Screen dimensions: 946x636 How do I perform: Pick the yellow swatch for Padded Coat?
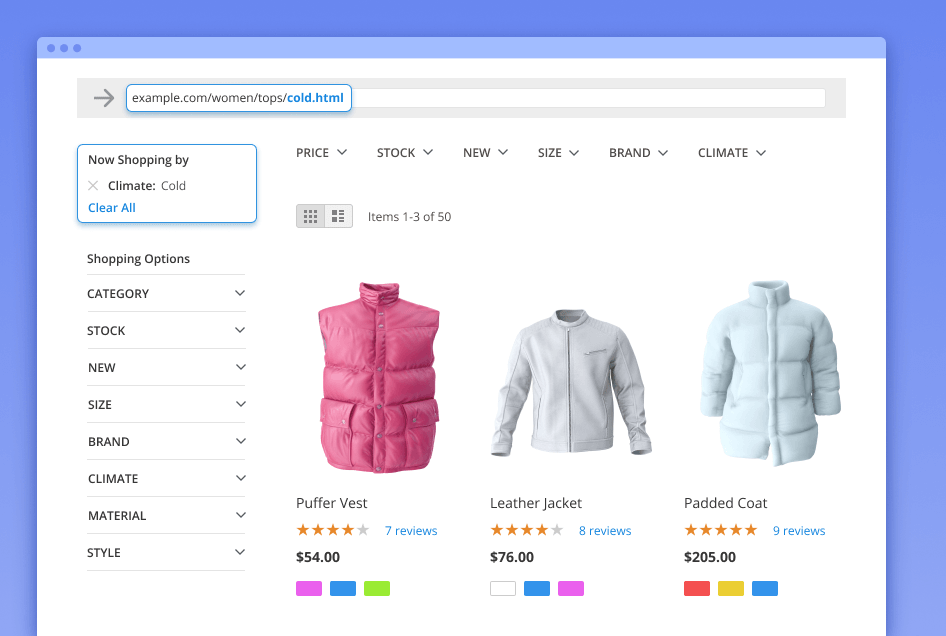pos(731,588)
